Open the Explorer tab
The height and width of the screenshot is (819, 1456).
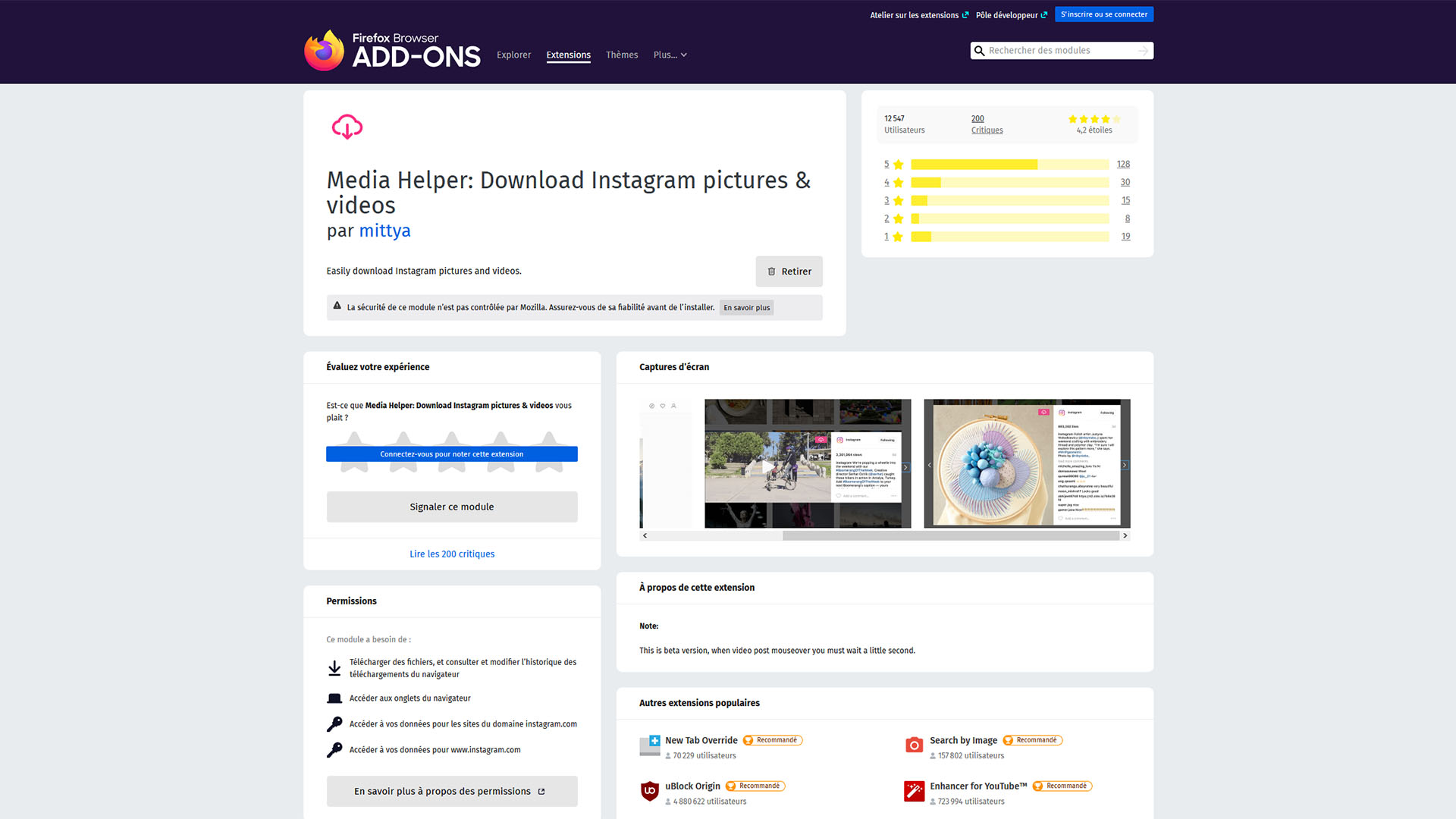(x=513, y=55)
